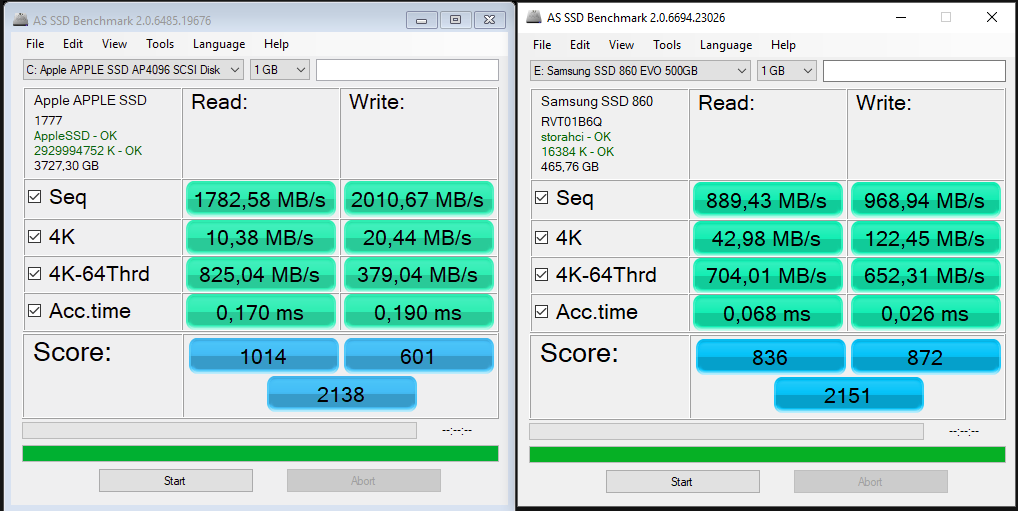The width and height of the screenshot is (1018, 511).
Task: Open Help menu in left window
Action: click(276, 44)
